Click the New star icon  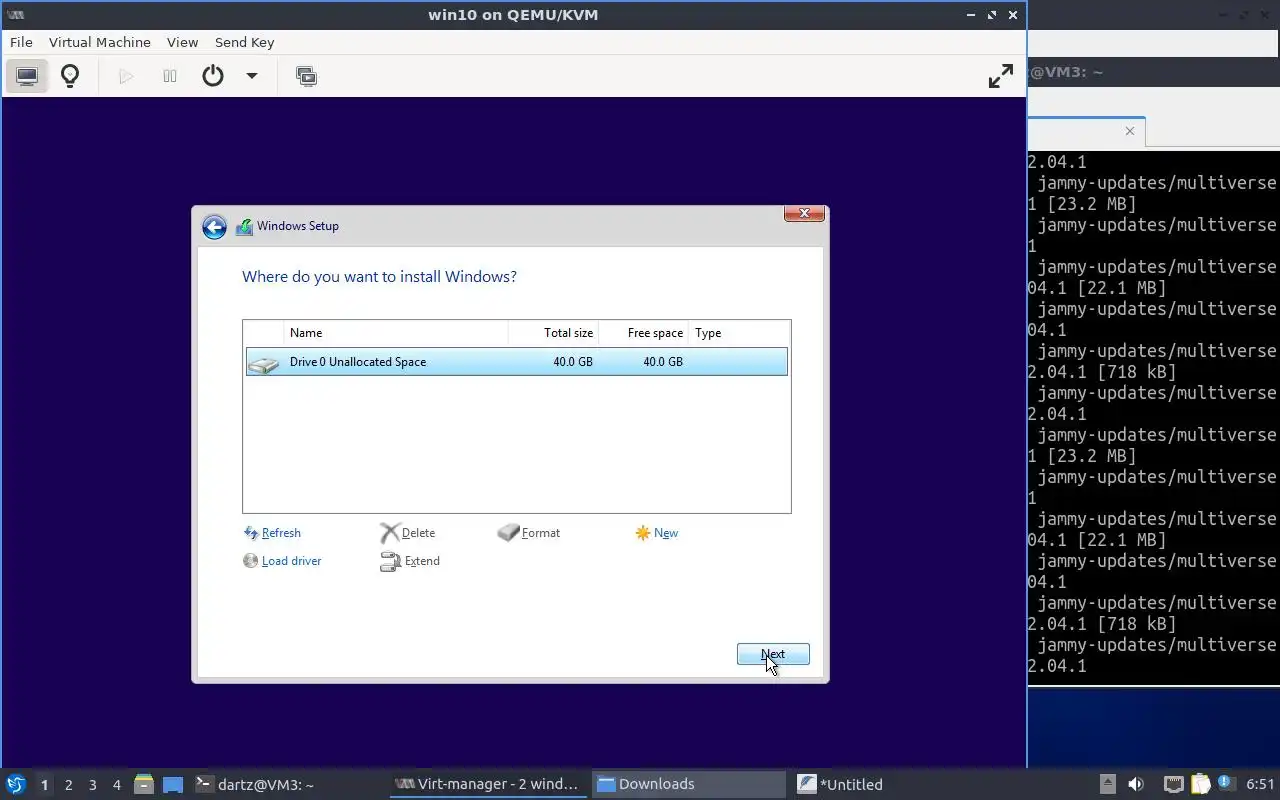(643, 533)
